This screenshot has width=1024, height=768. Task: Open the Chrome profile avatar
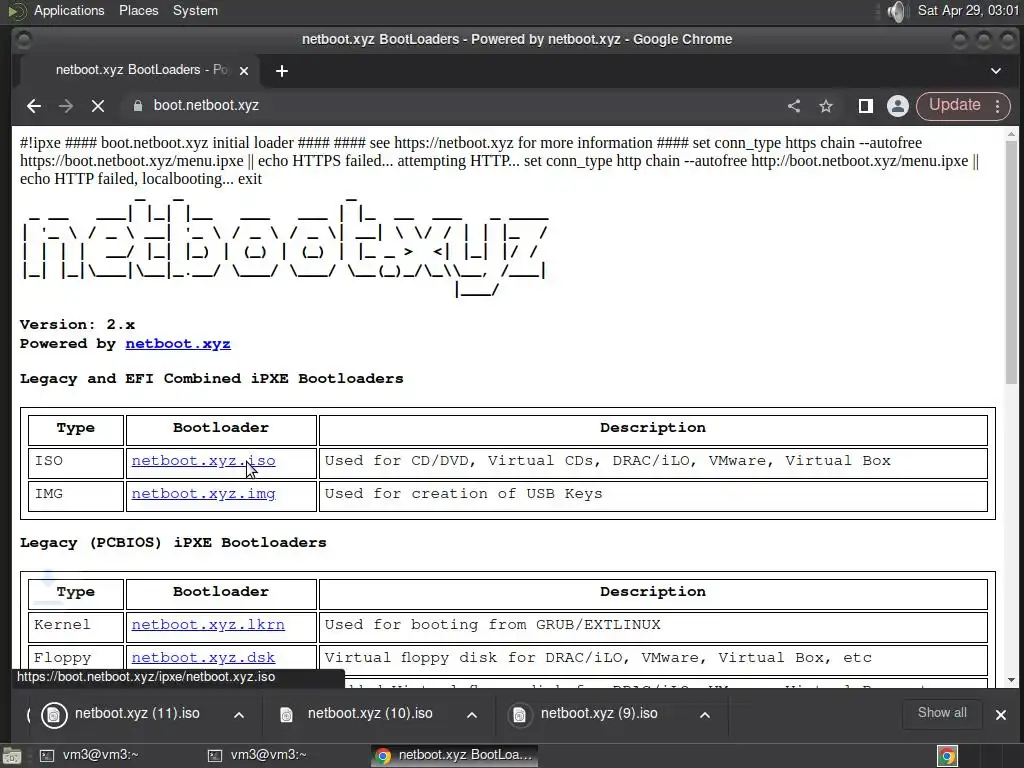click(x=898, y=106)
